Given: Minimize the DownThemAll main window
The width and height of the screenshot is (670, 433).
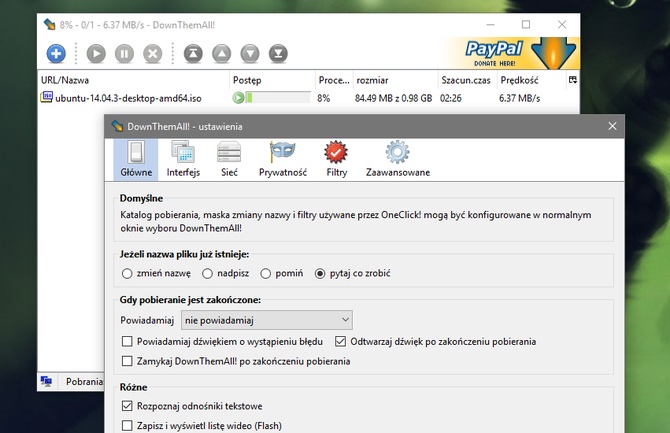Looking at the screenshot, I should coord(491,25).
